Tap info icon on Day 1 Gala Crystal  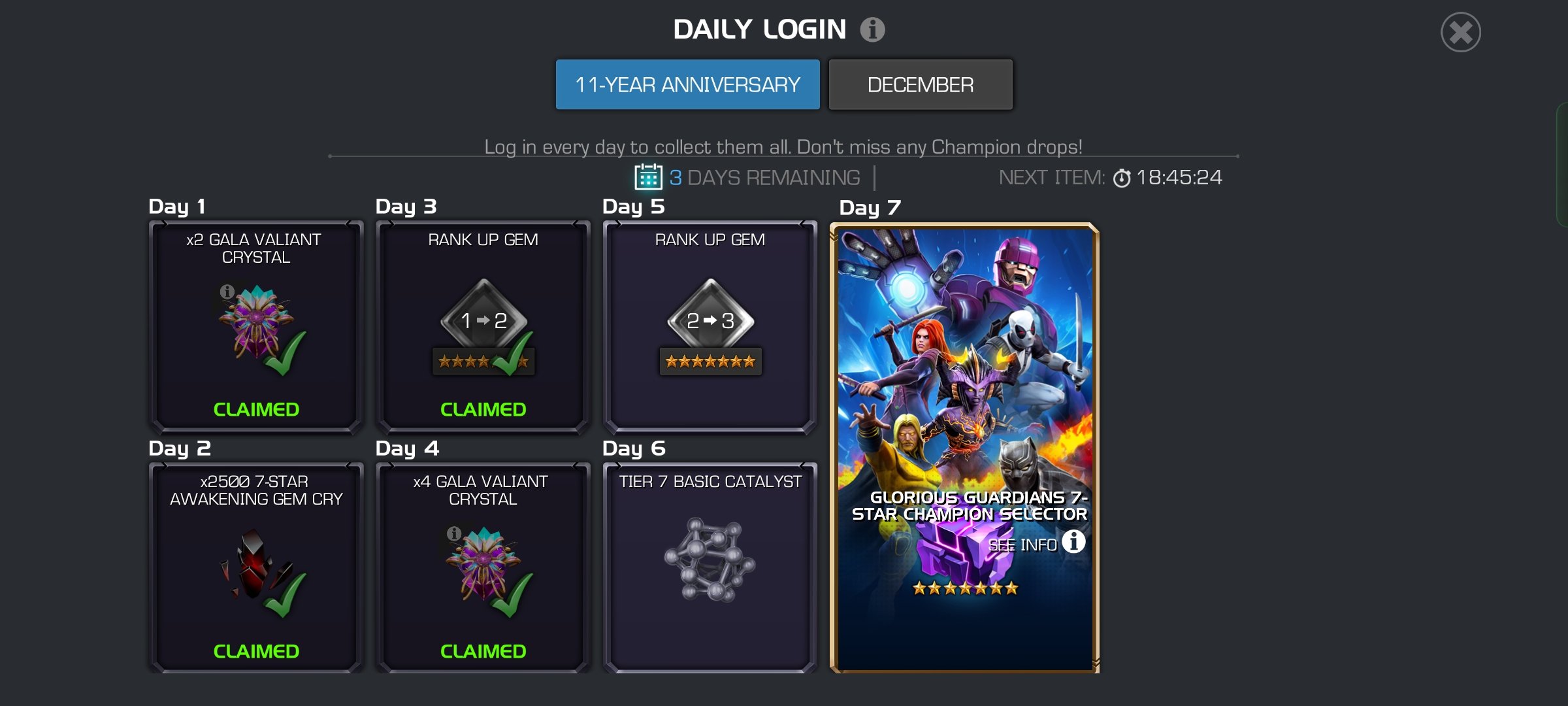tap(227, 292)
